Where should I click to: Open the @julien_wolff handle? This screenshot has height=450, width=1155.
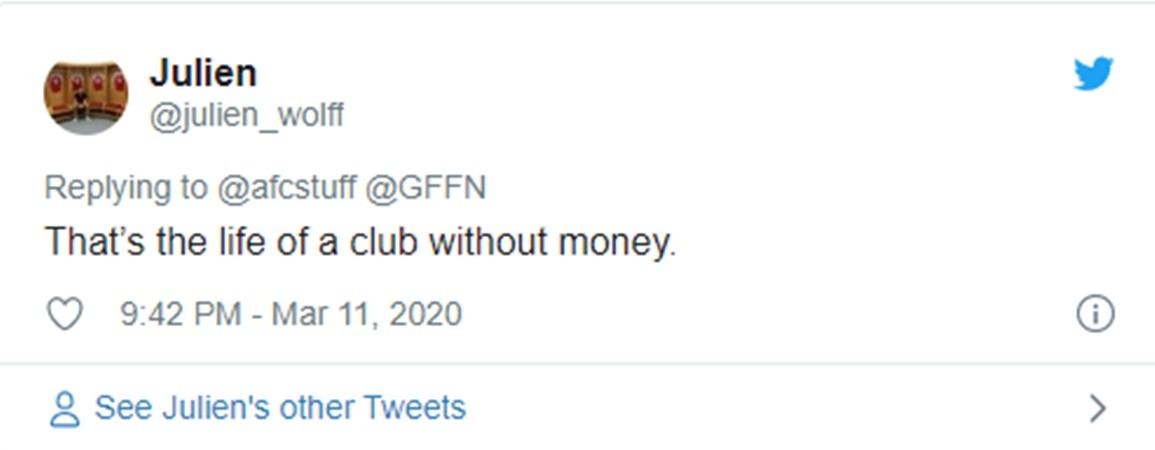pos(246,117)
